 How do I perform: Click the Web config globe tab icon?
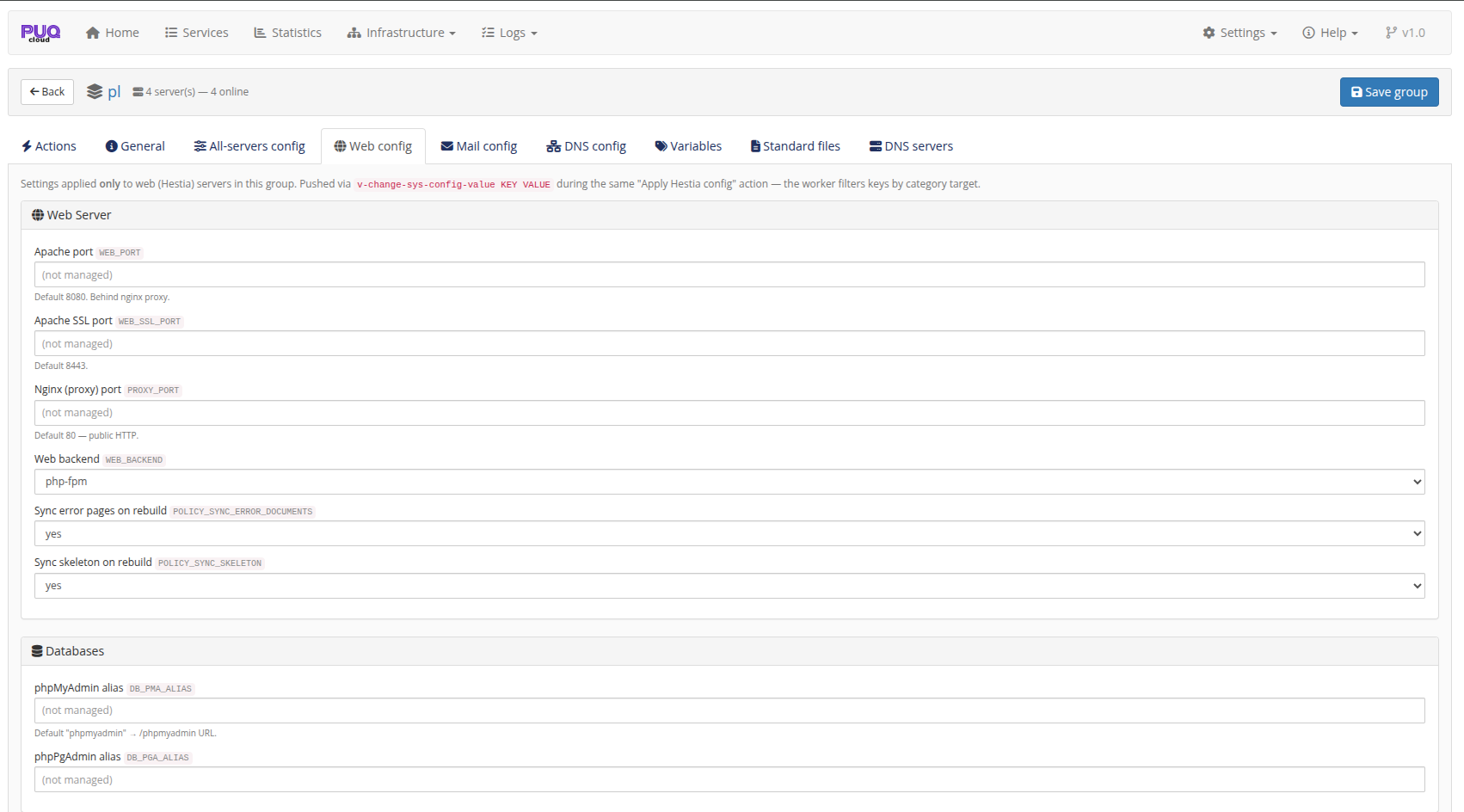[x=340, y=146]
